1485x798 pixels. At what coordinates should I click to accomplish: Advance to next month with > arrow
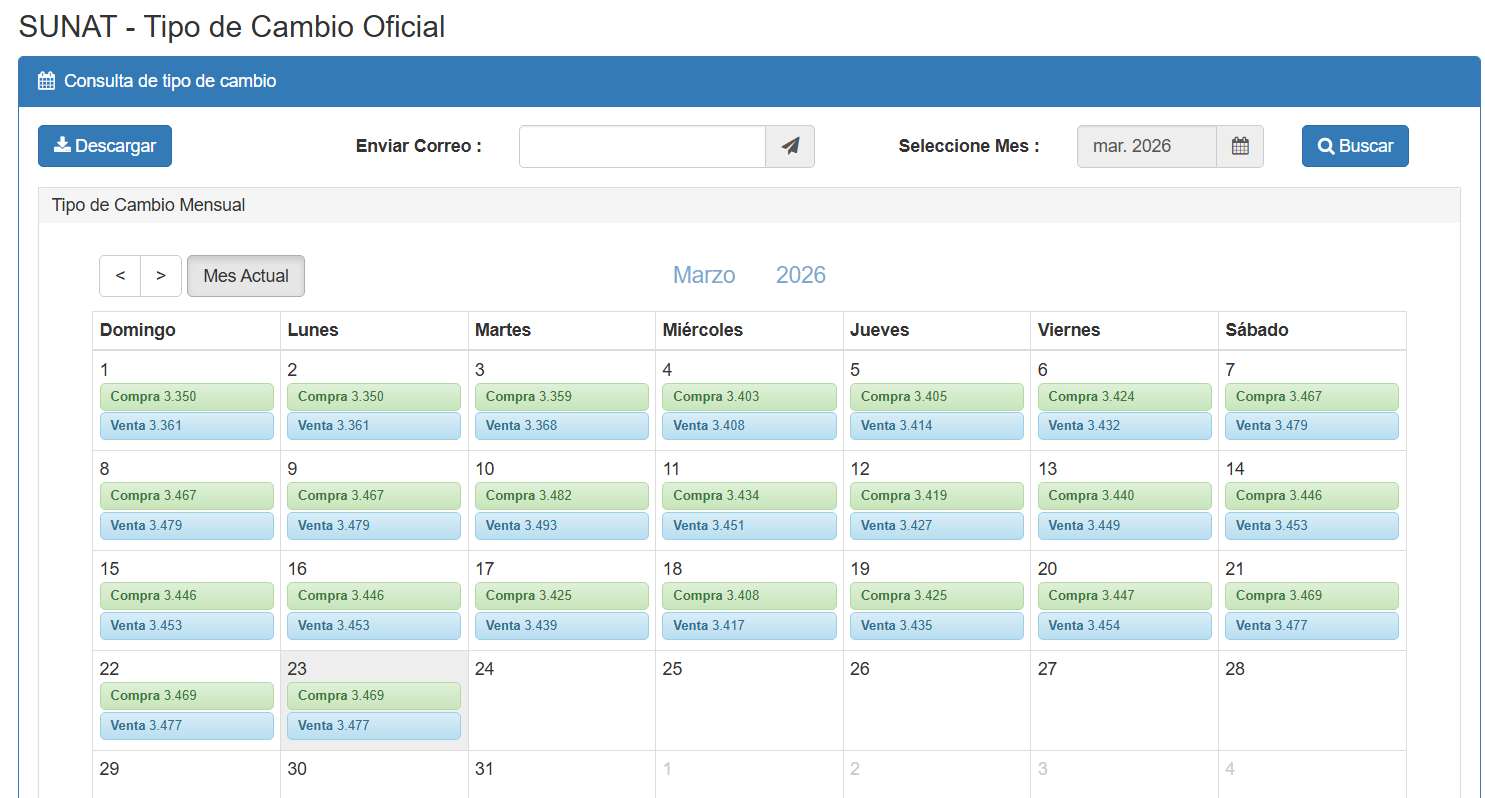(161, 276)
